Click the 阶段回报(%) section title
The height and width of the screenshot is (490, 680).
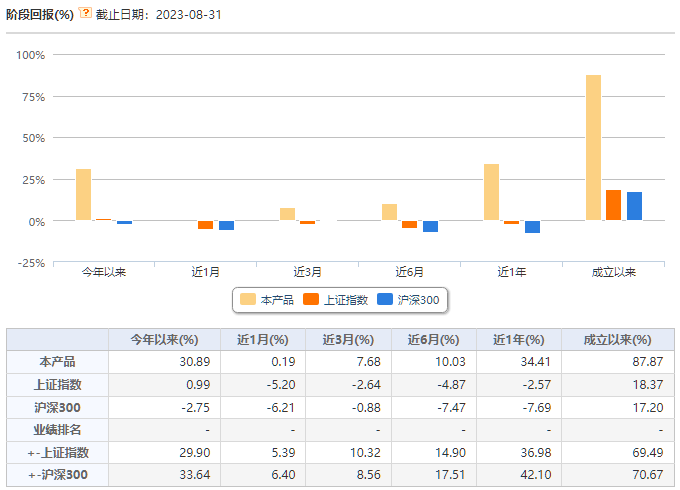point(40,14)
